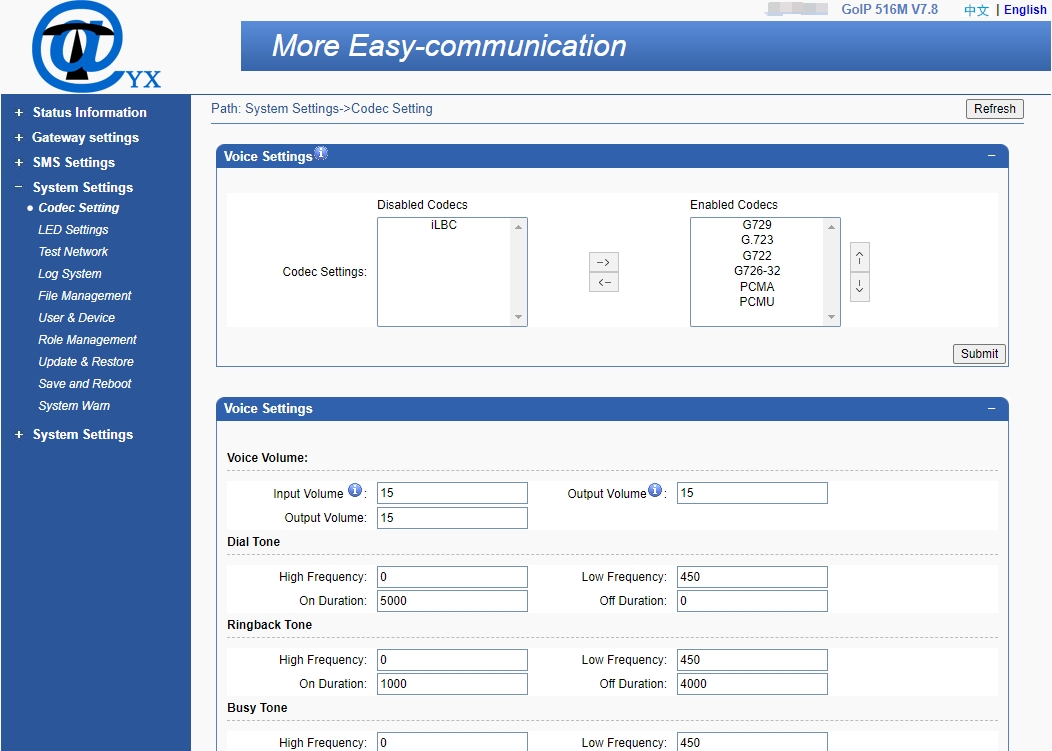Click inside the Input Volume field
Image resolution: width=1052 pixels, height=751 pixels.
pyautogui.click(x=451, y=492)
